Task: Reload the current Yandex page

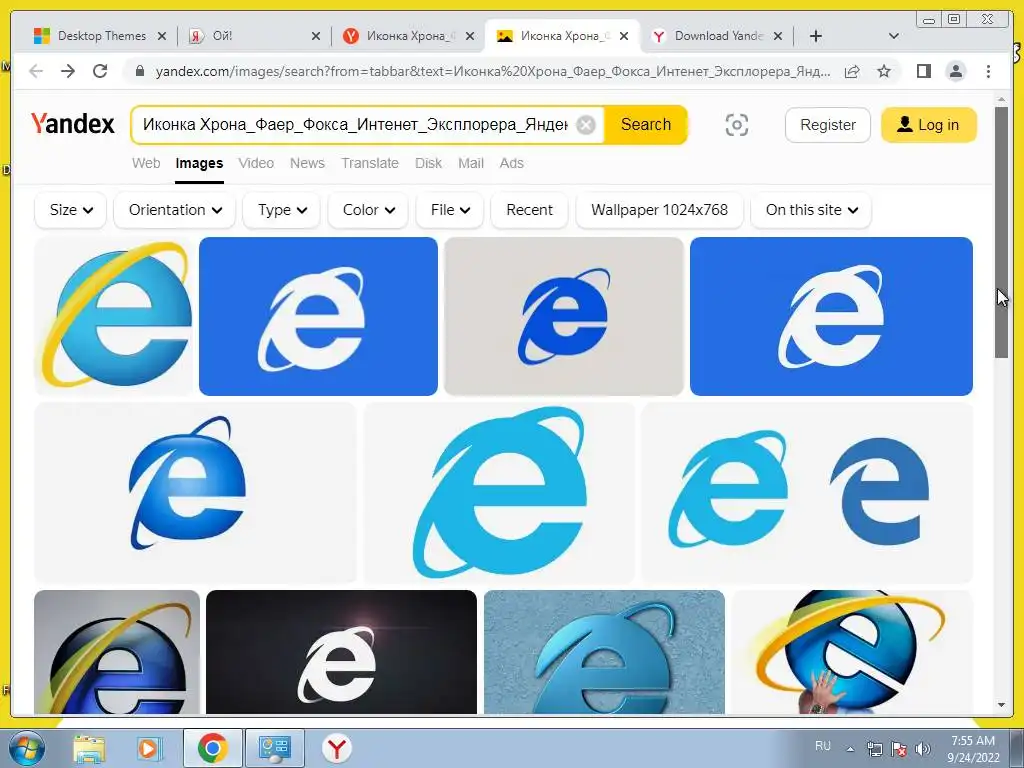Action: pyautogui.click(x=100, y=71)
